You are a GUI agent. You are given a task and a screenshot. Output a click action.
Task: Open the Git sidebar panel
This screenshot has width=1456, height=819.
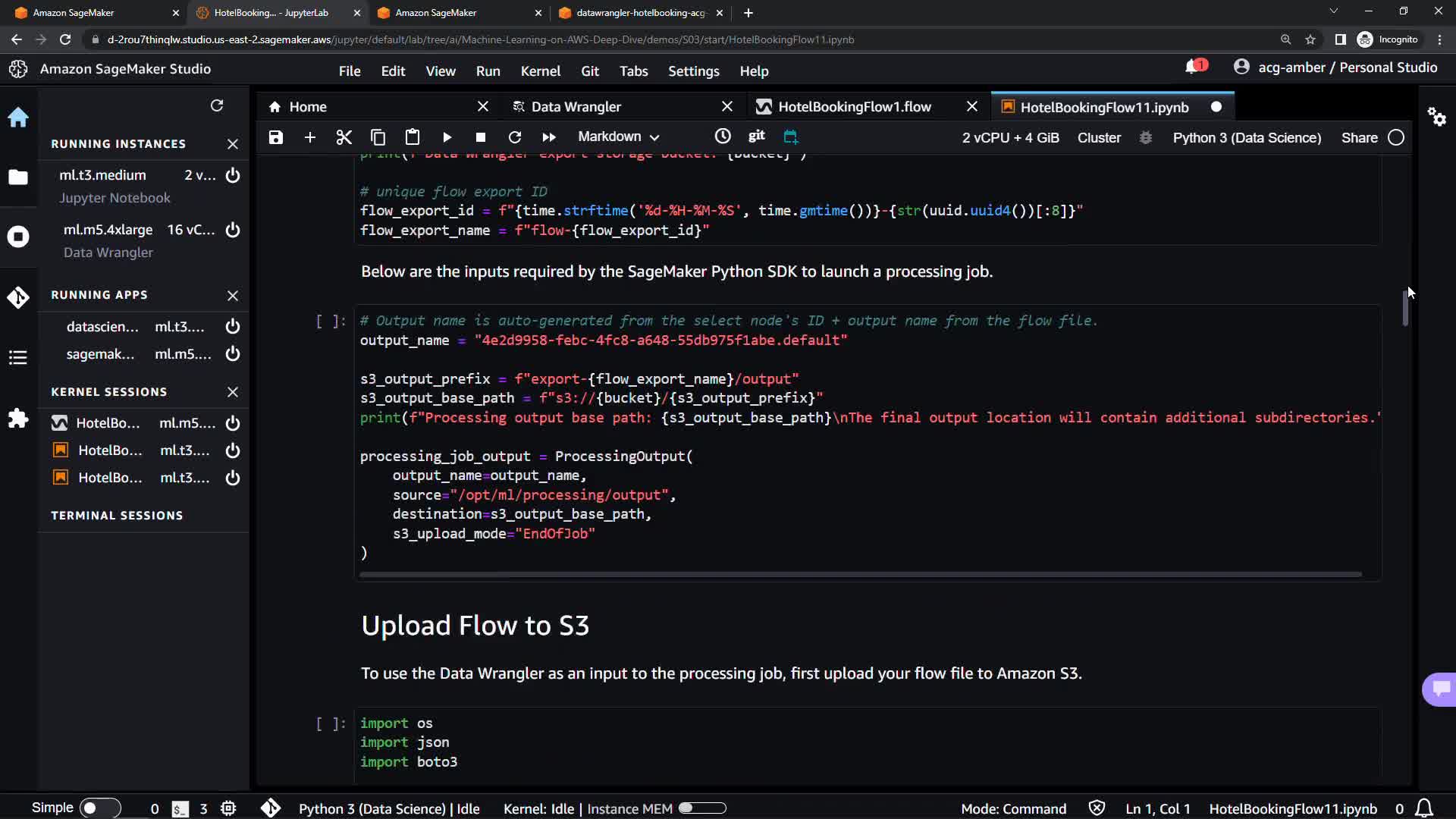pyautogui.click(x=18, y=297)
